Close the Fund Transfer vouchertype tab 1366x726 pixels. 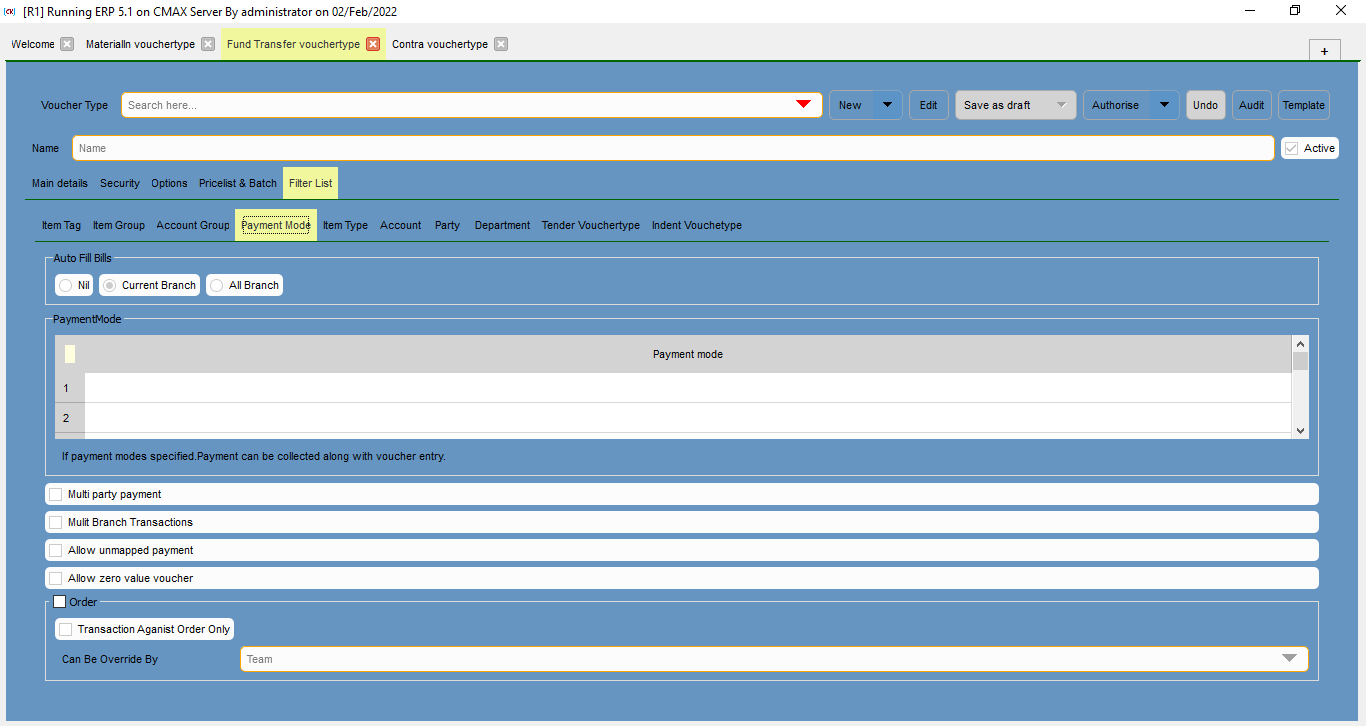(373, 44)
